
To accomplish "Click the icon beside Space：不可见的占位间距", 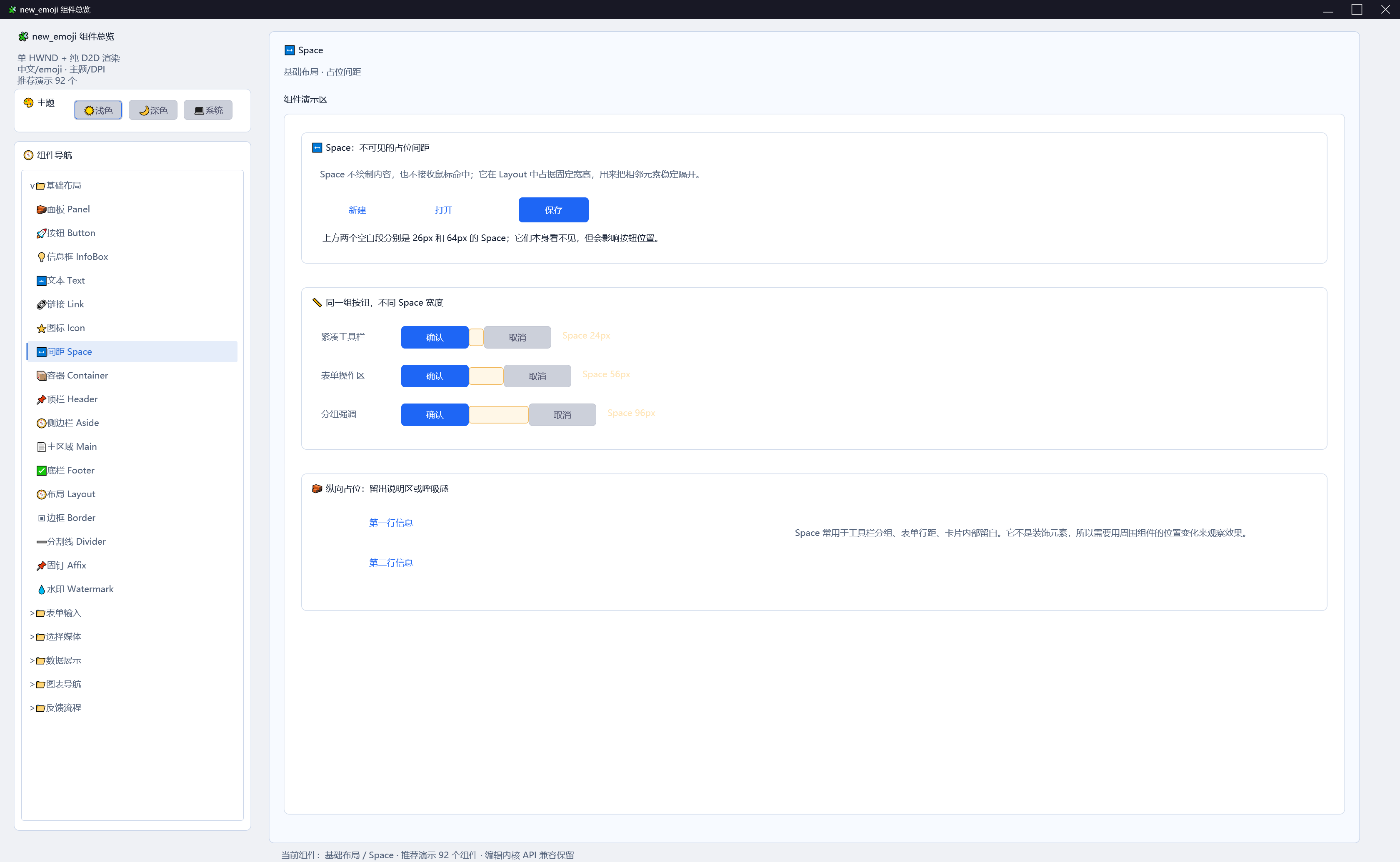I will coord(317,148).
